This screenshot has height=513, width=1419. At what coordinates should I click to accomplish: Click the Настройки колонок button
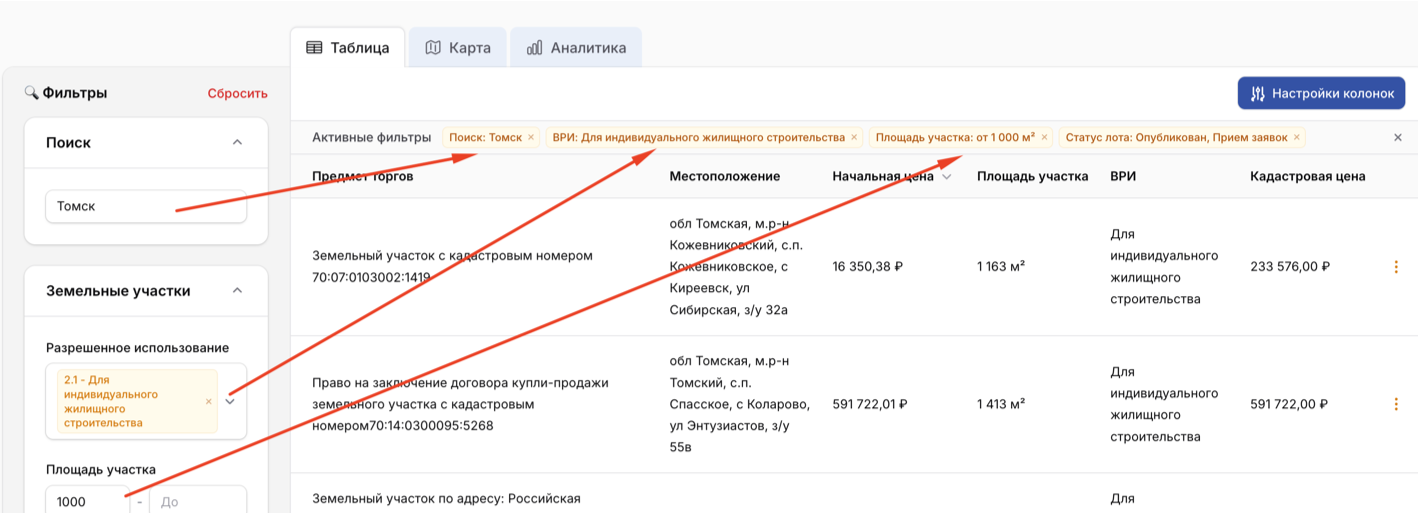pyautogui.click(x=1321, y=93)
